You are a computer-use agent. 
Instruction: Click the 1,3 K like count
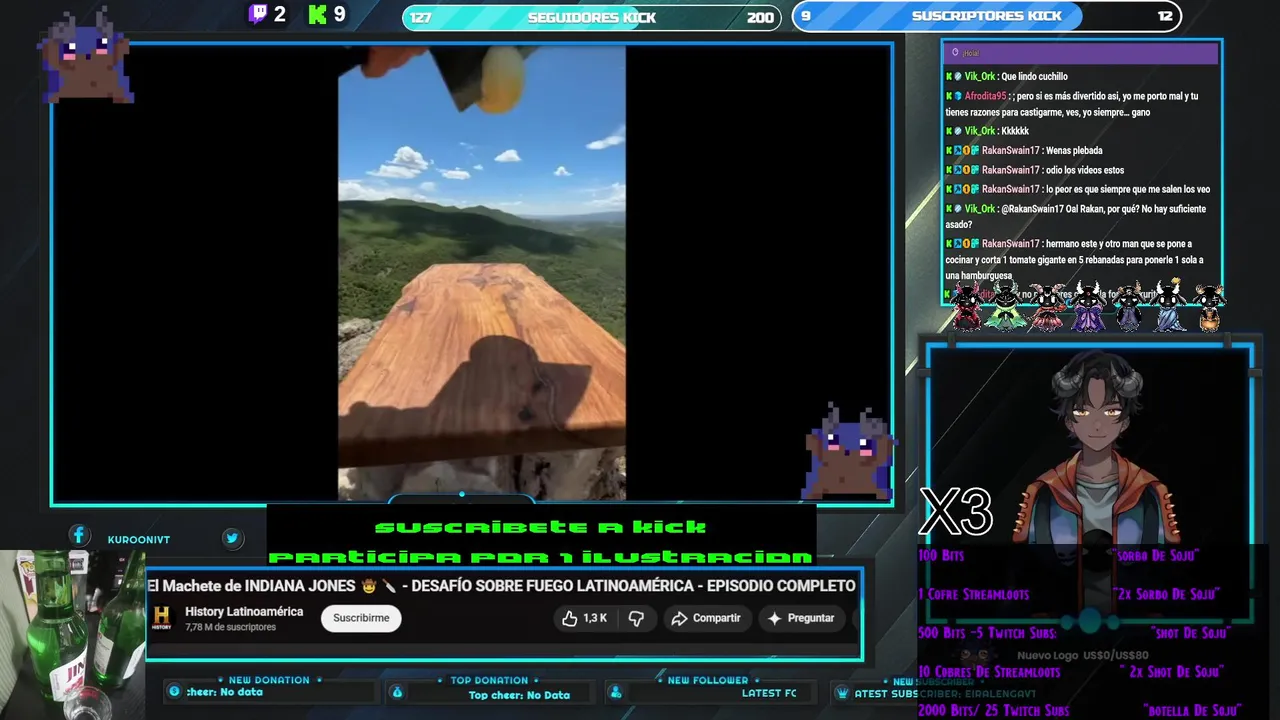595,618
